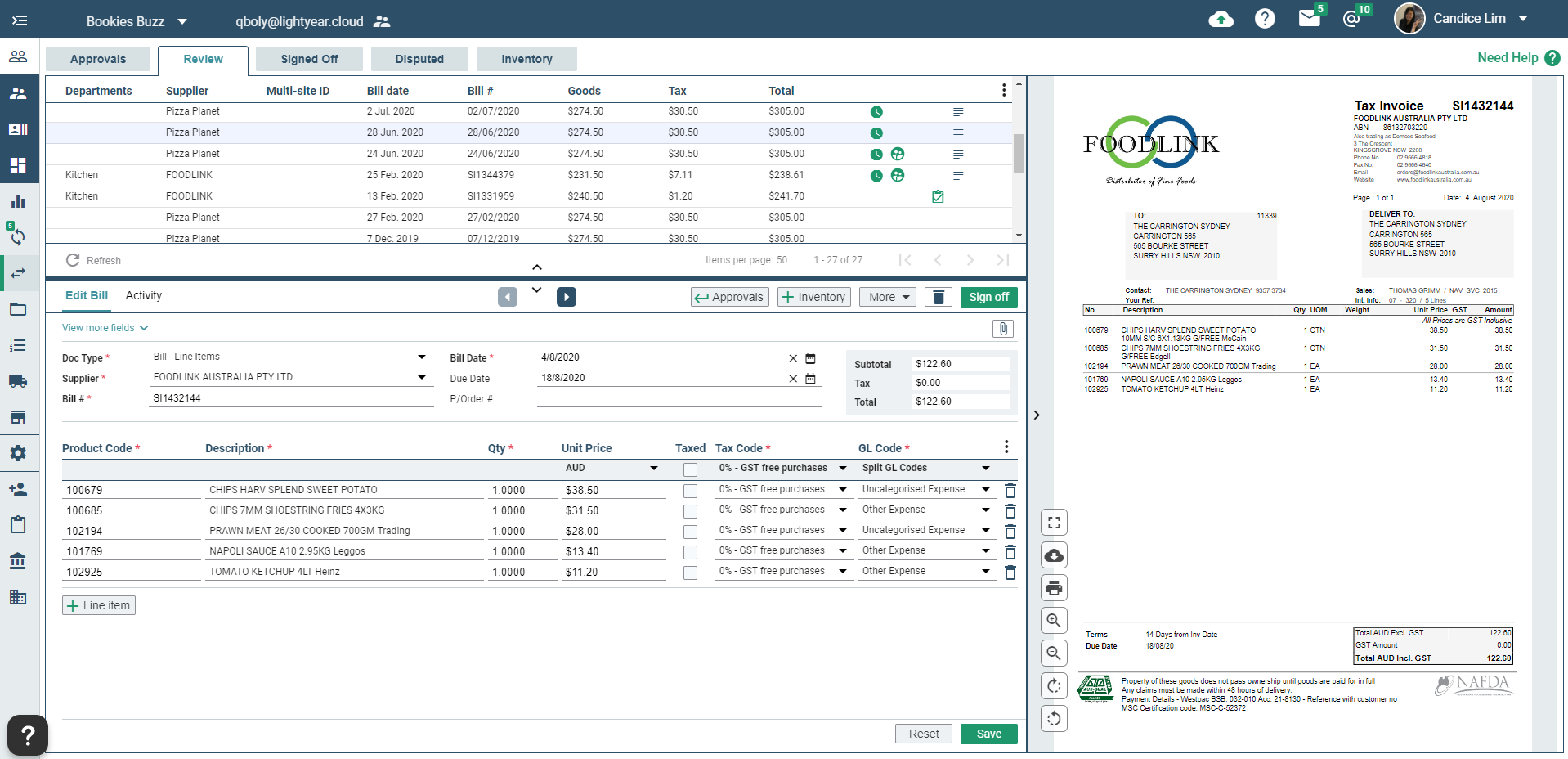Open the bank sidebar icon
The width and height of the screenshot is (1568, 759).
18,561
